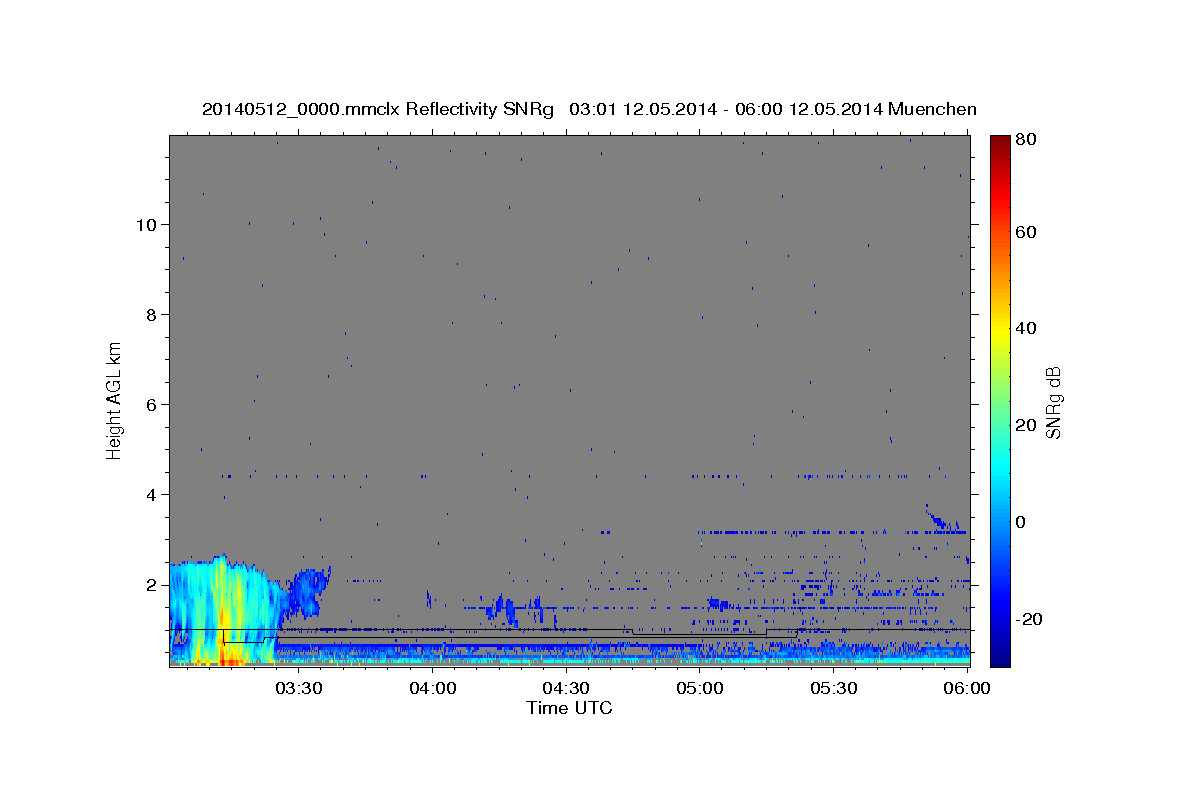Click the Height AGL km axis label
The height and width of the screenshot is (800, 1200).
coord(115,401)
